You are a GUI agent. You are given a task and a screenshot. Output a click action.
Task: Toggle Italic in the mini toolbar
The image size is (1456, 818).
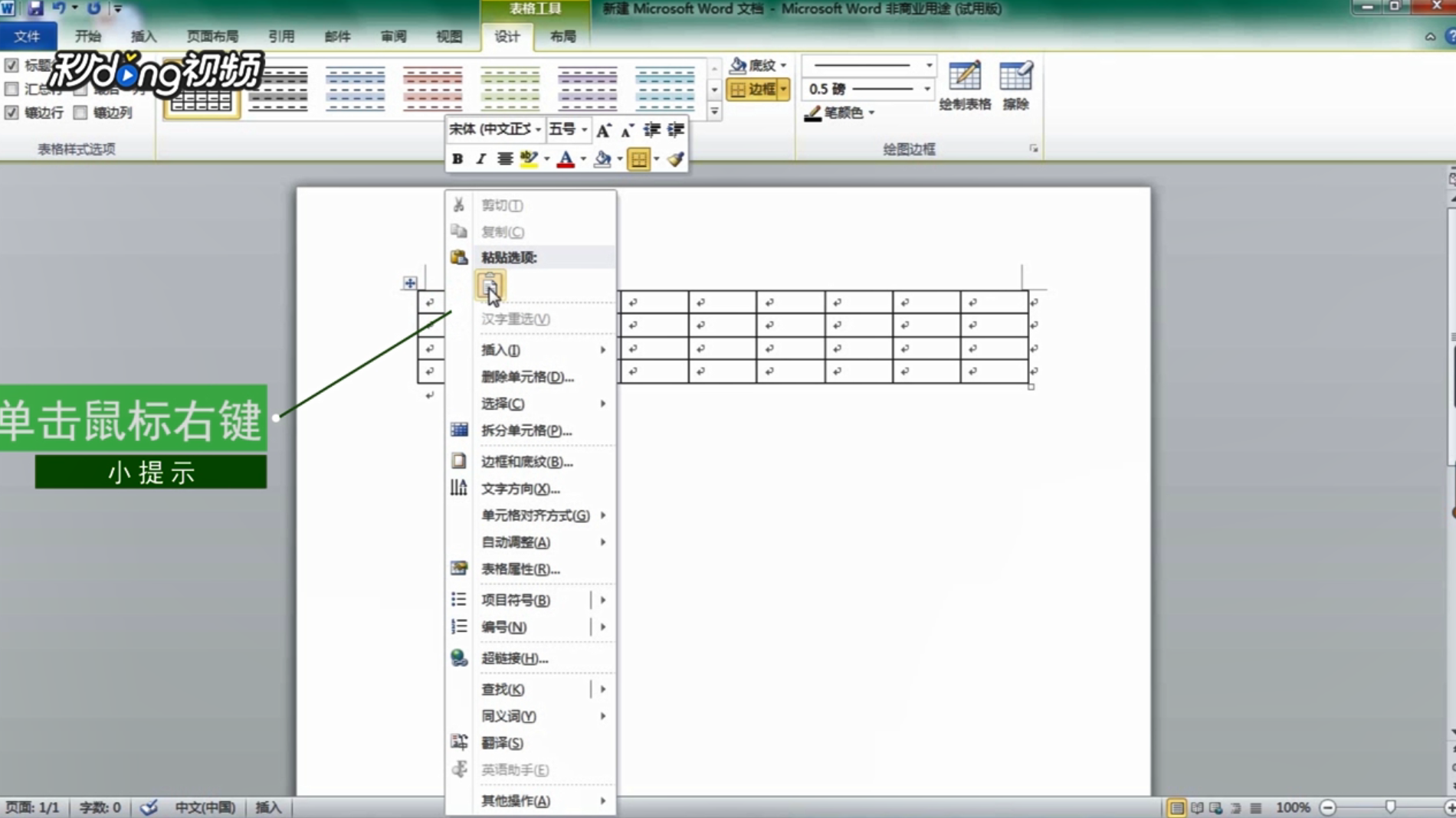[480, 159]
